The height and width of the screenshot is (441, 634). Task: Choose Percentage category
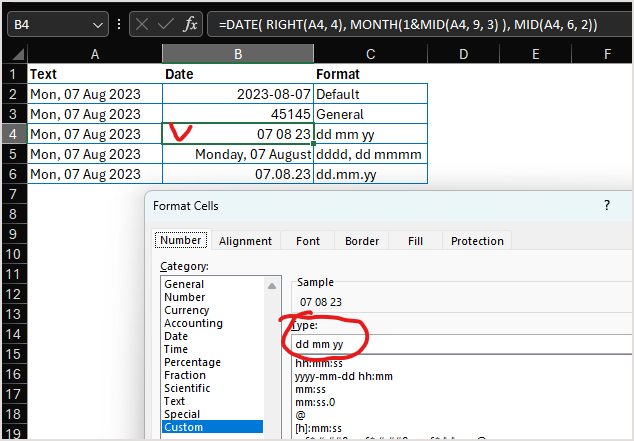coord(212,362)
